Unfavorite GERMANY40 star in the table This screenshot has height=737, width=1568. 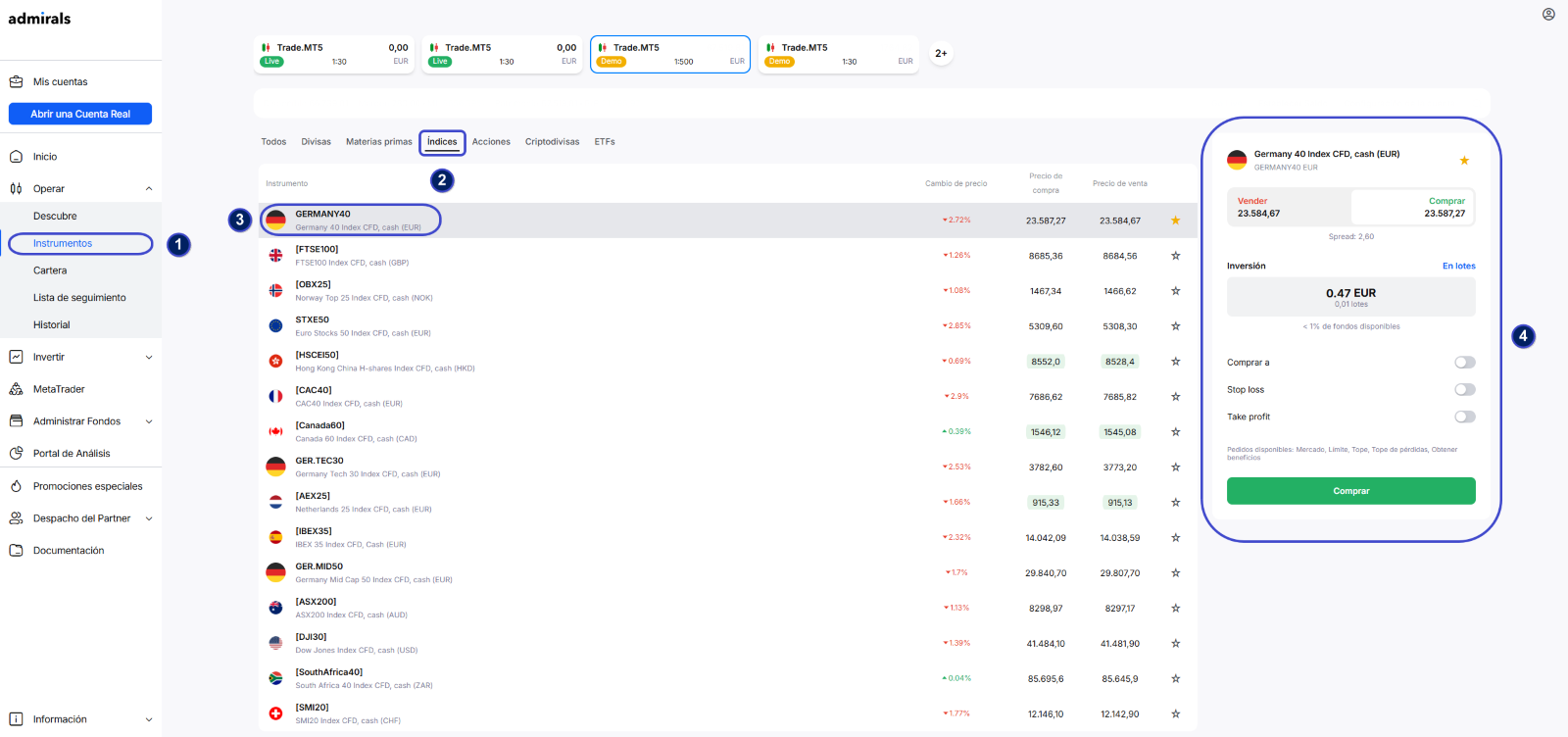pos(1175,221)
